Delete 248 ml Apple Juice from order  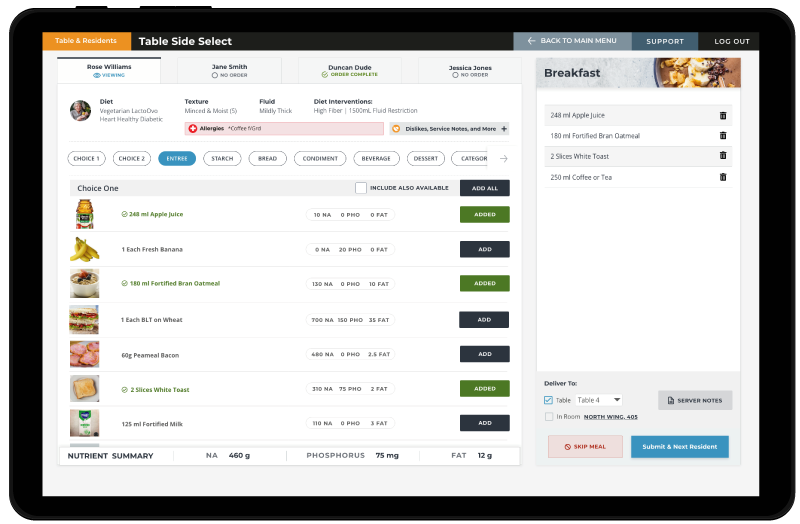[723, 116]
